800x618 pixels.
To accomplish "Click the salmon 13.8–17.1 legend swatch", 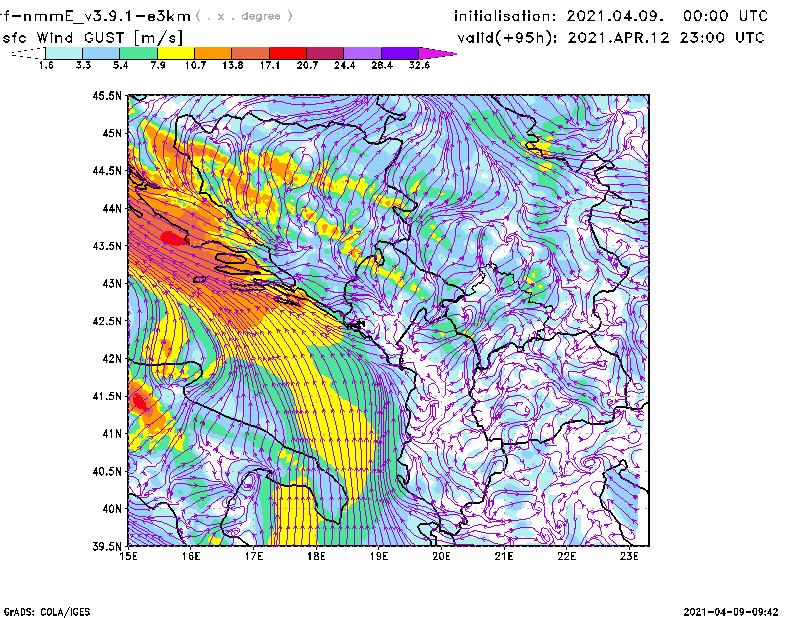I will [251, 53].
